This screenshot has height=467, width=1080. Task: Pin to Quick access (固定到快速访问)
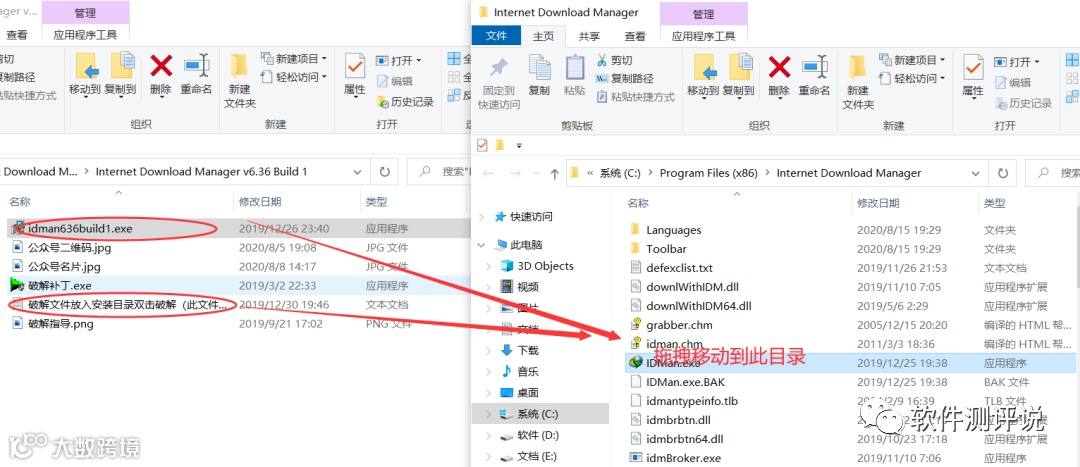pos(499,82)
